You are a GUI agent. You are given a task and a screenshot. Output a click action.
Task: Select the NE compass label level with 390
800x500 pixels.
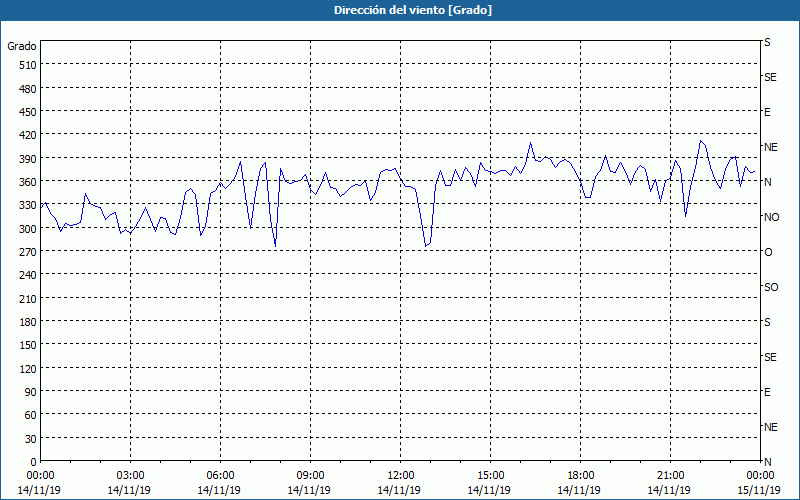pos(771,147)
